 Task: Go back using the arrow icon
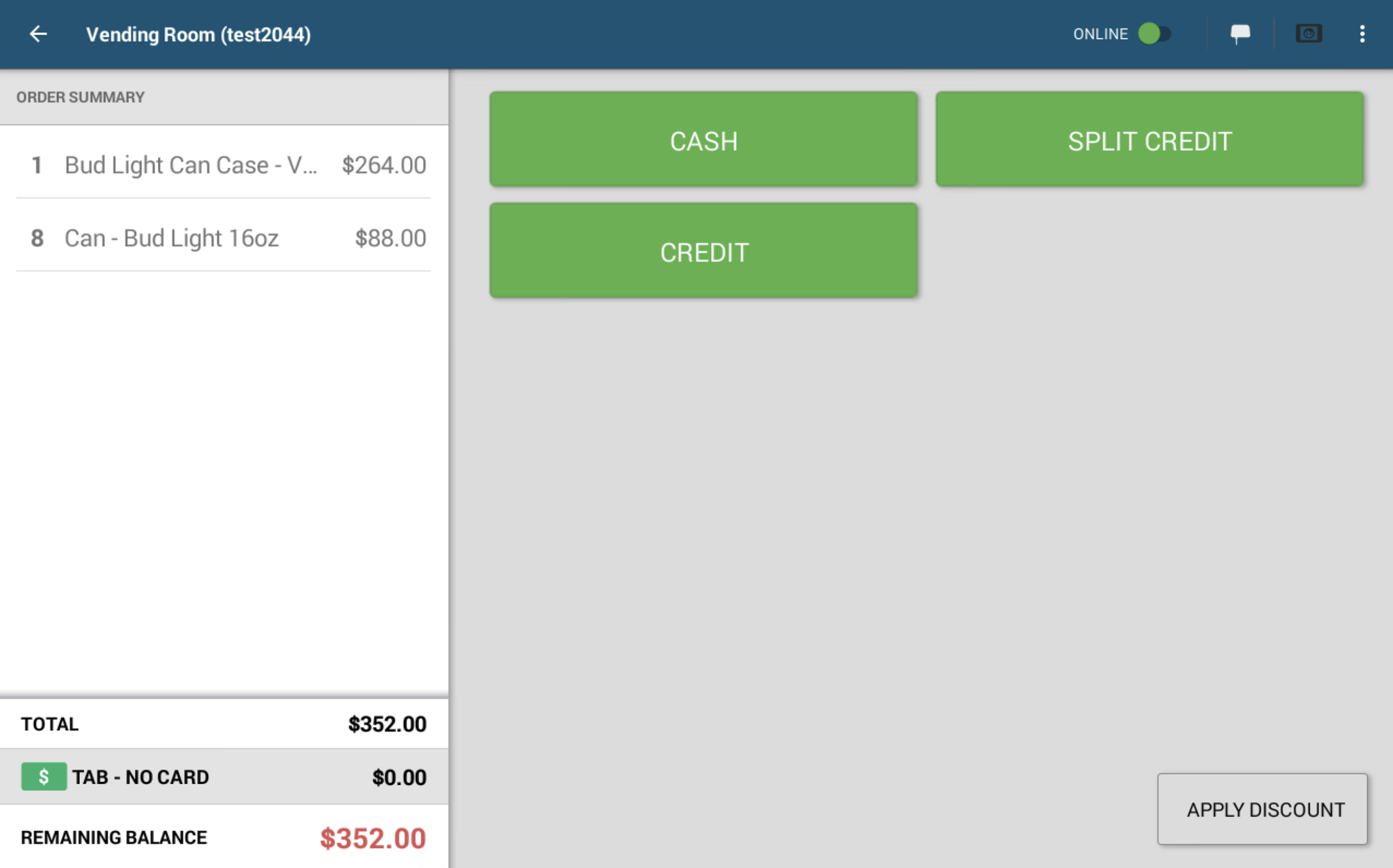tap(38, 34)
